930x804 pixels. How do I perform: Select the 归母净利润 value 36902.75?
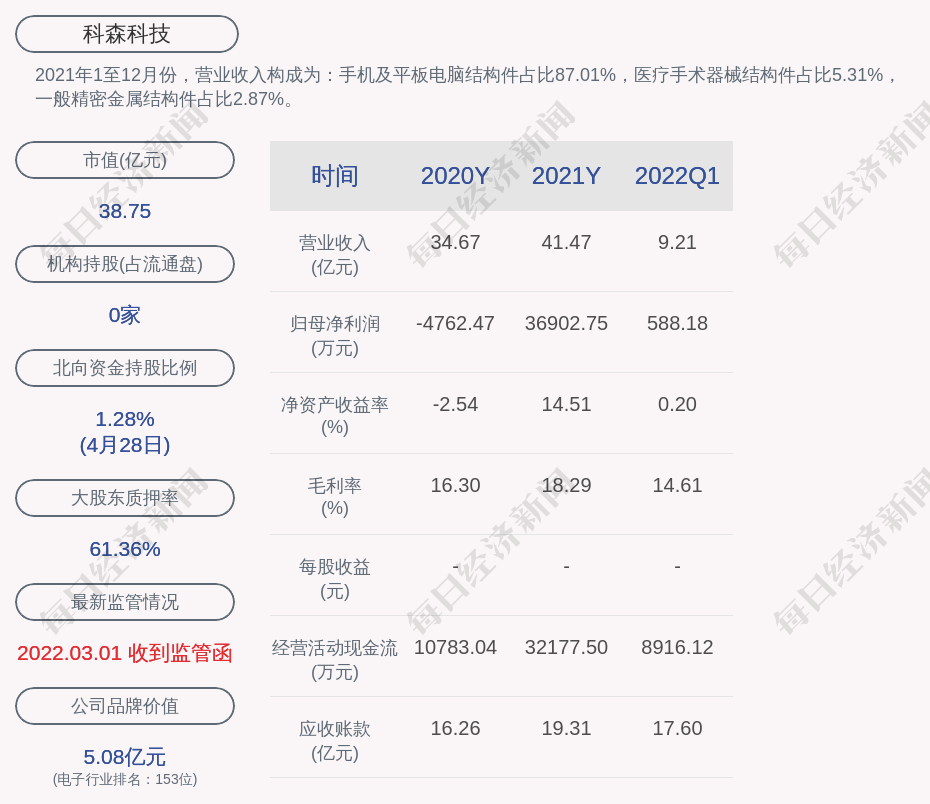pyautogui.click(x=566, y=324)
